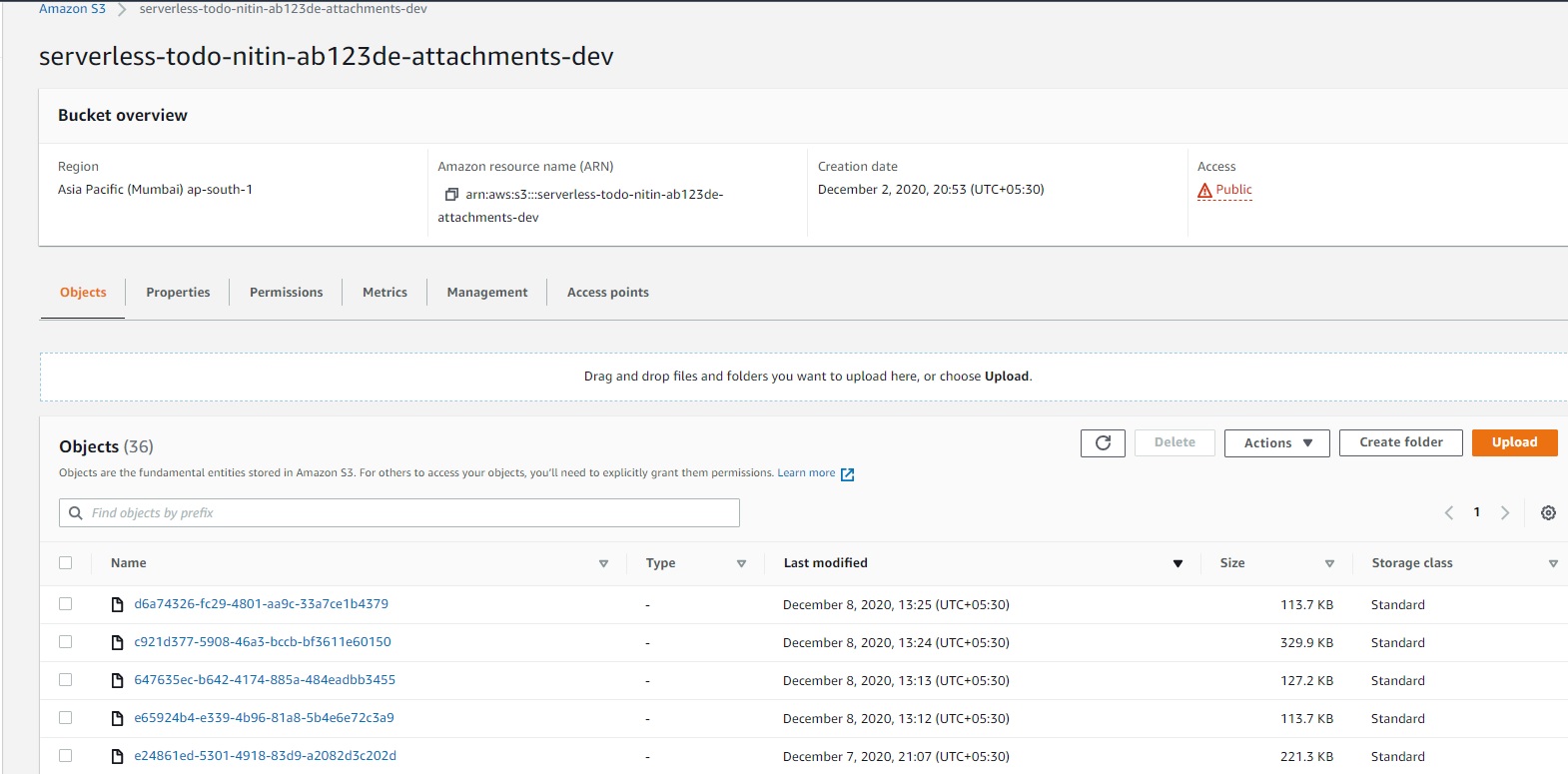Click file icon for c921d377-5908-46a3-bccb-bf3611e60150
Viewport: 1568px width, 774px height.
pos(117,642)
